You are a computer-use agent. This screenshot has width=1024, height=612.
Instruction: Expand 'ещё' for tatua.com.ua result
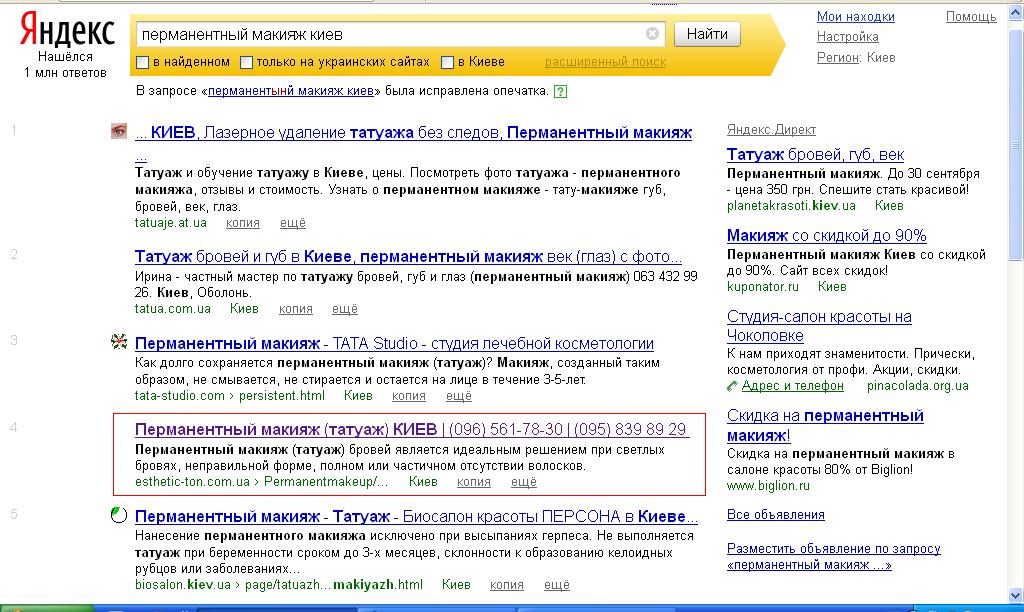(345, 309)
